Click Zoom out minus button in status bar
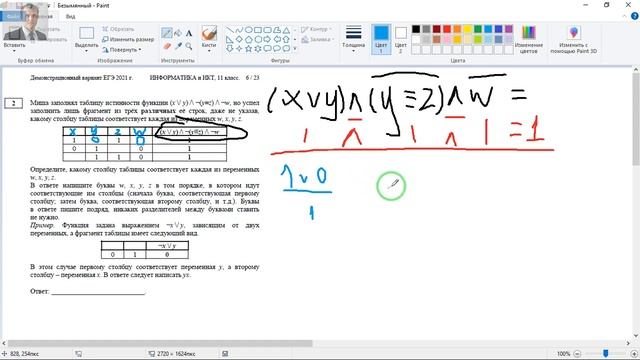The image size is (640, 360). click(x=577, y=353)
